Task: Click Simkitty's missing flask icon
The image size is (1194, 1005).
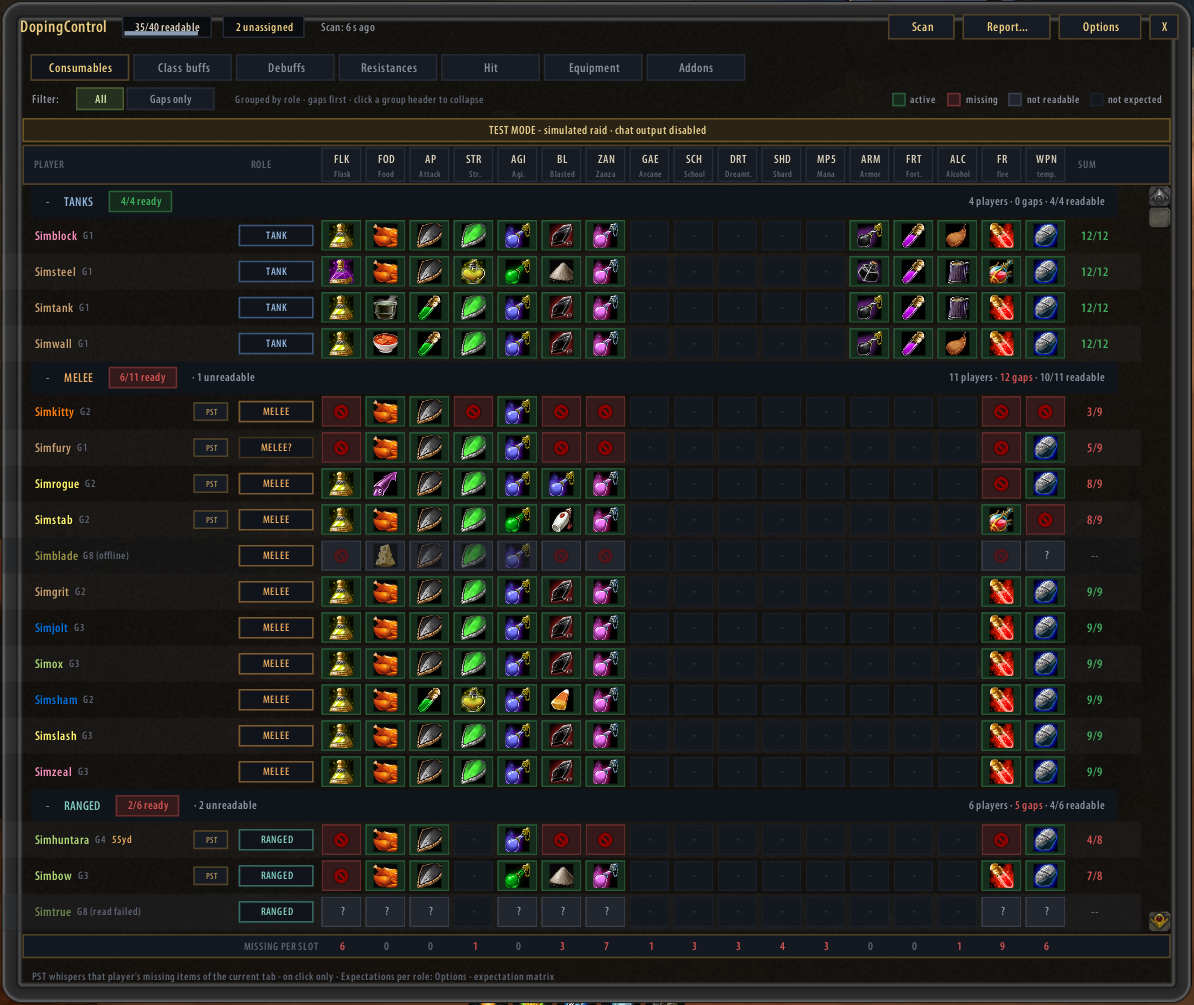Action: click(341, 412)
